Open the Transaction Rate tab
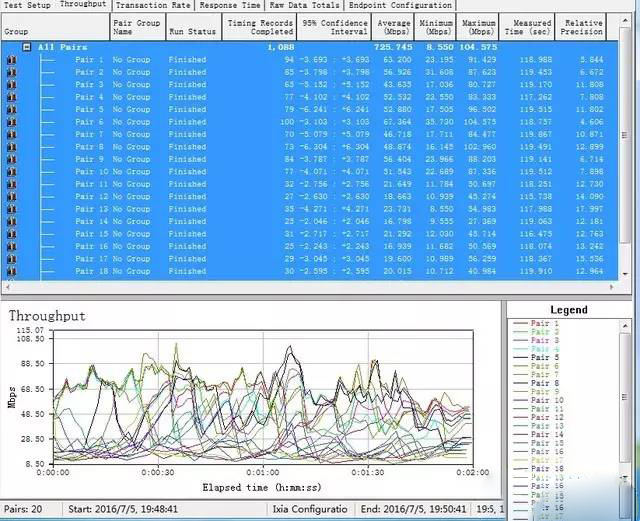This screenshot has width=640, height=521. coord(153,5)
